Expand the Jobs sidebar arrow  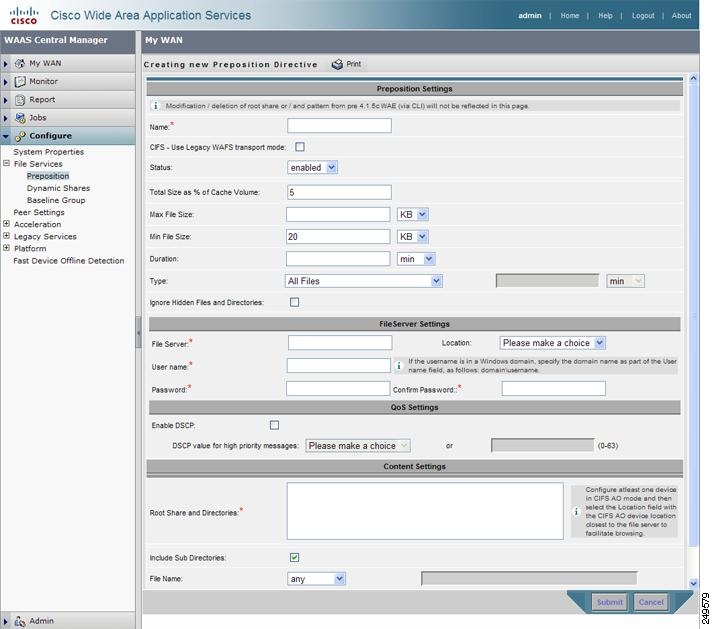click(5, 119)
